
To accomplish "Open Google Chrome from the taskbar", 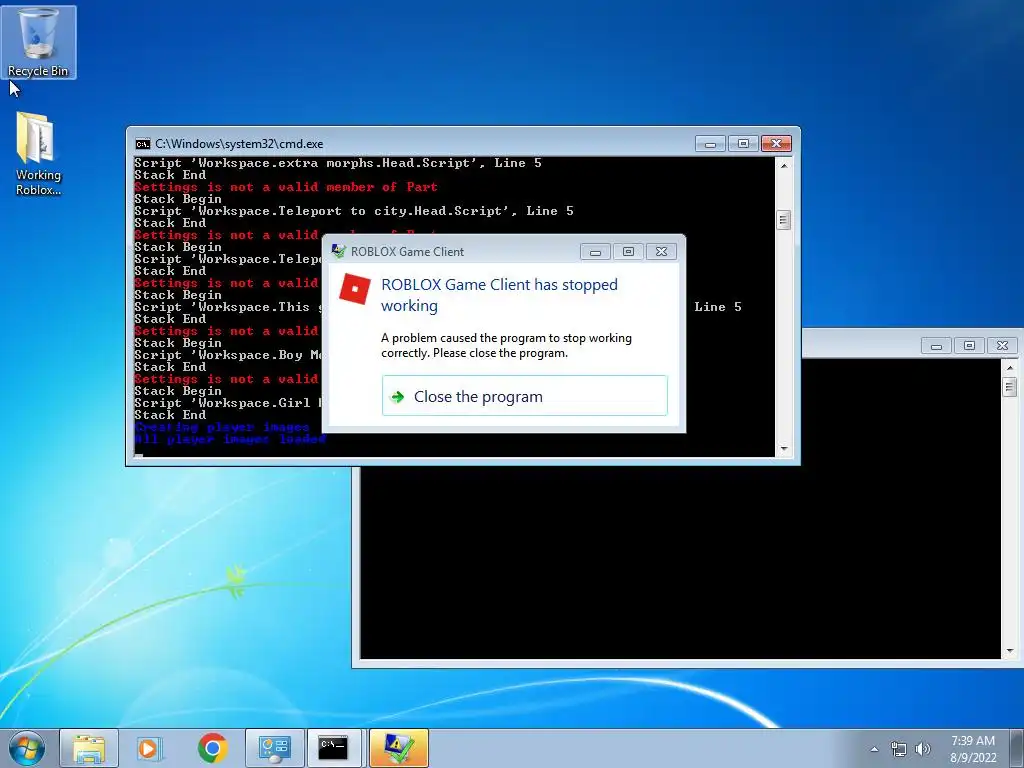I will [x=212, y=748].
